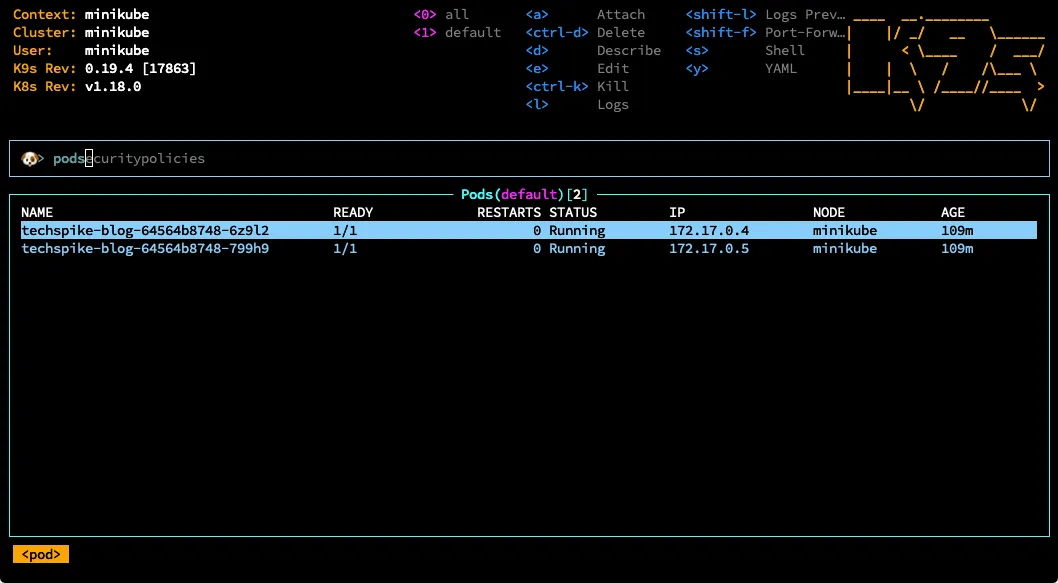Click the <y> YAML shortcut

tap(741, 69)
